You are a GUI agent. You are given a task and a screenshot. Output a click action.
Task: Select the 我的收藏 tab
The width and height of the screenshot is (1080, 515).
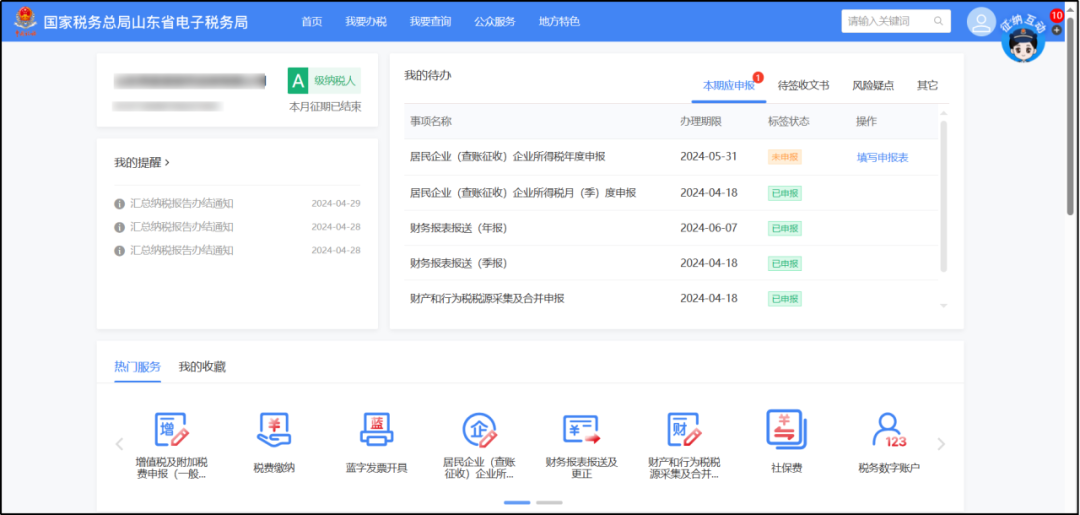click(202, 367)
